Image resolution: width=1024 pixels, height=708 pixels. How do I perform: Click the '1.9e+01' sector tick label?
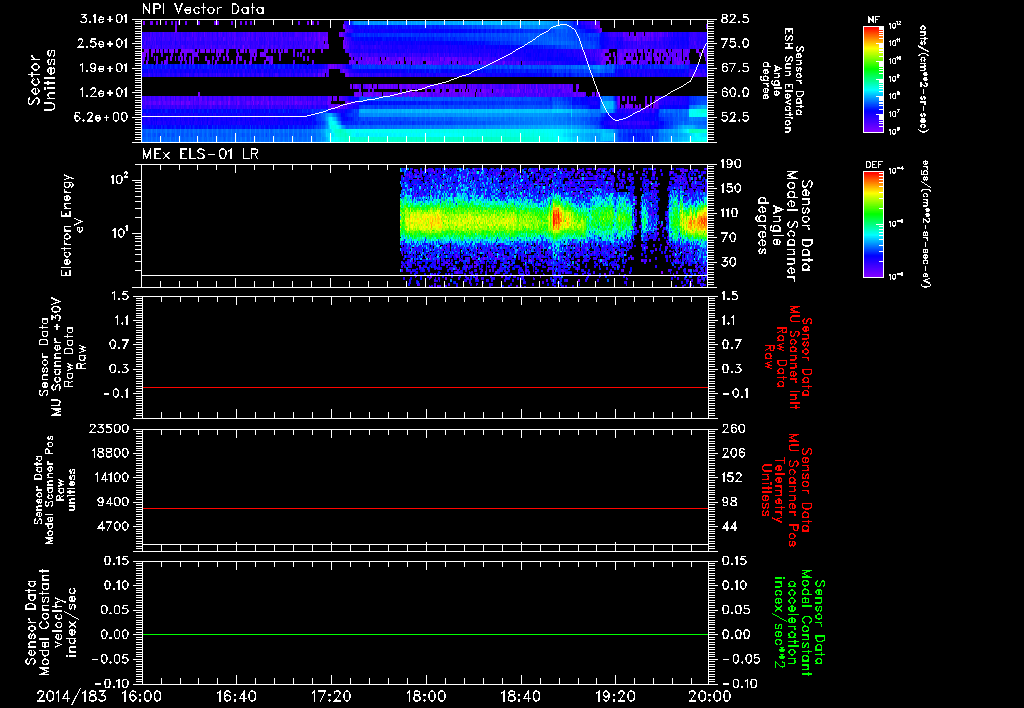pyautogui.click(x=102, y=68)
